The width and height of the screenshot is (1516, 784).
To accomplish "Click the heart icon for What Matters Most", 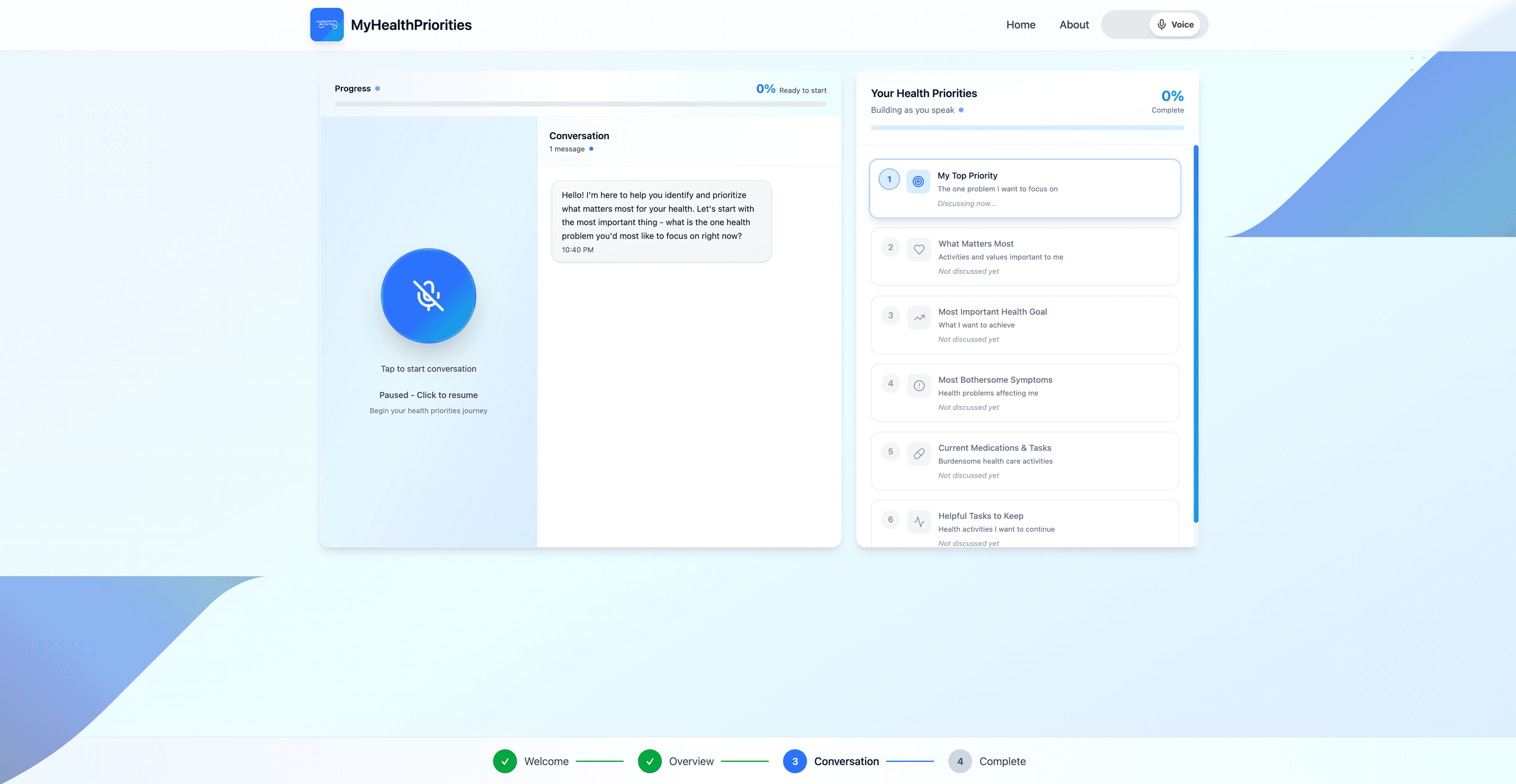I will pos(919,250).
